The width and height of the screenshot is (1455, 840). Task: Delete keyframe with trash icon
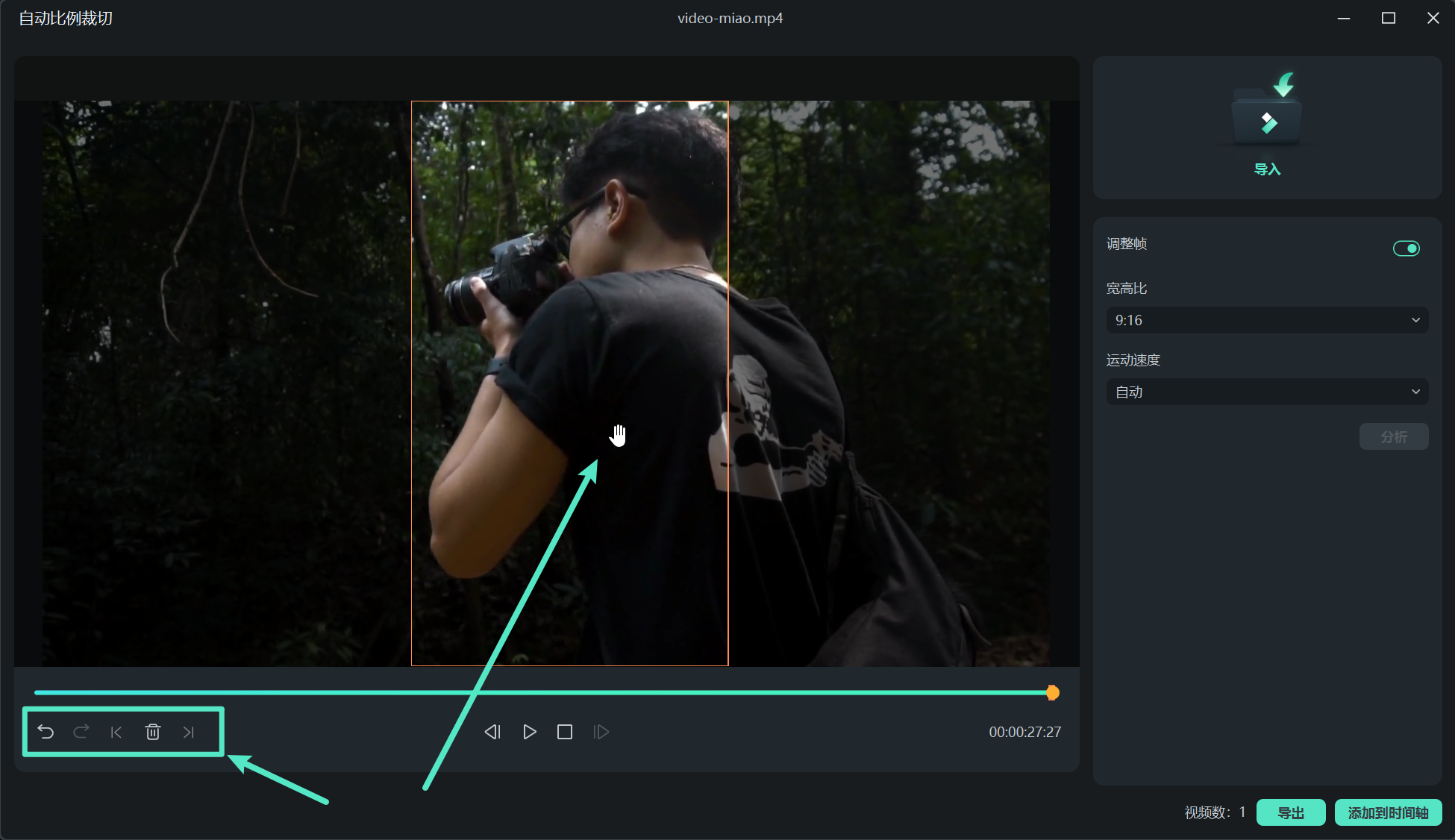click(x=153, y=732)
